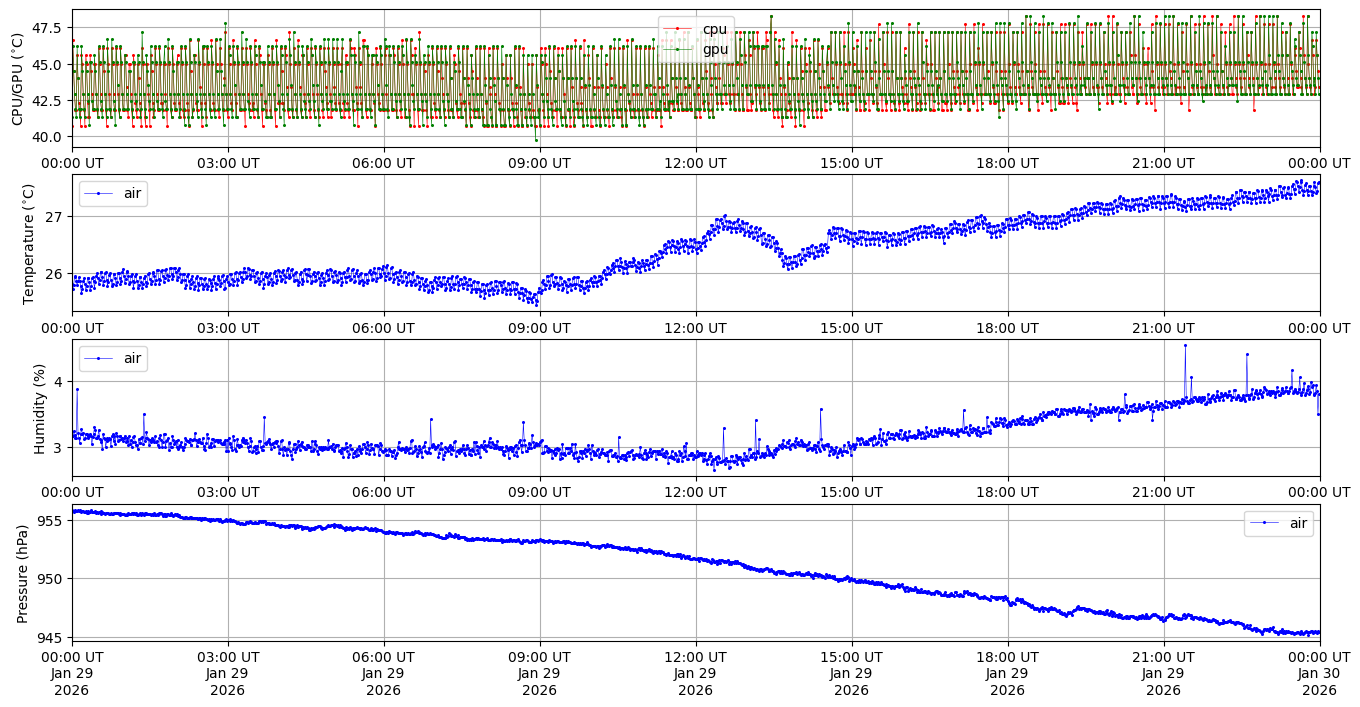Click the 945 tick on Pressure axis
This screenshot has width=1360, height=707.
[51, 636]
